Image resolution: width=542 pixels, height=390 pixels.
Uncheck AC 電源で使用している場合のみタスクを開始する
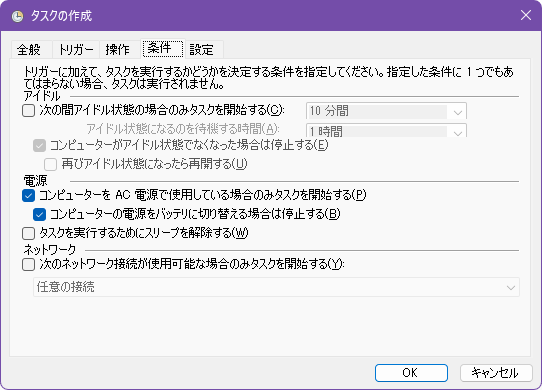28,195
